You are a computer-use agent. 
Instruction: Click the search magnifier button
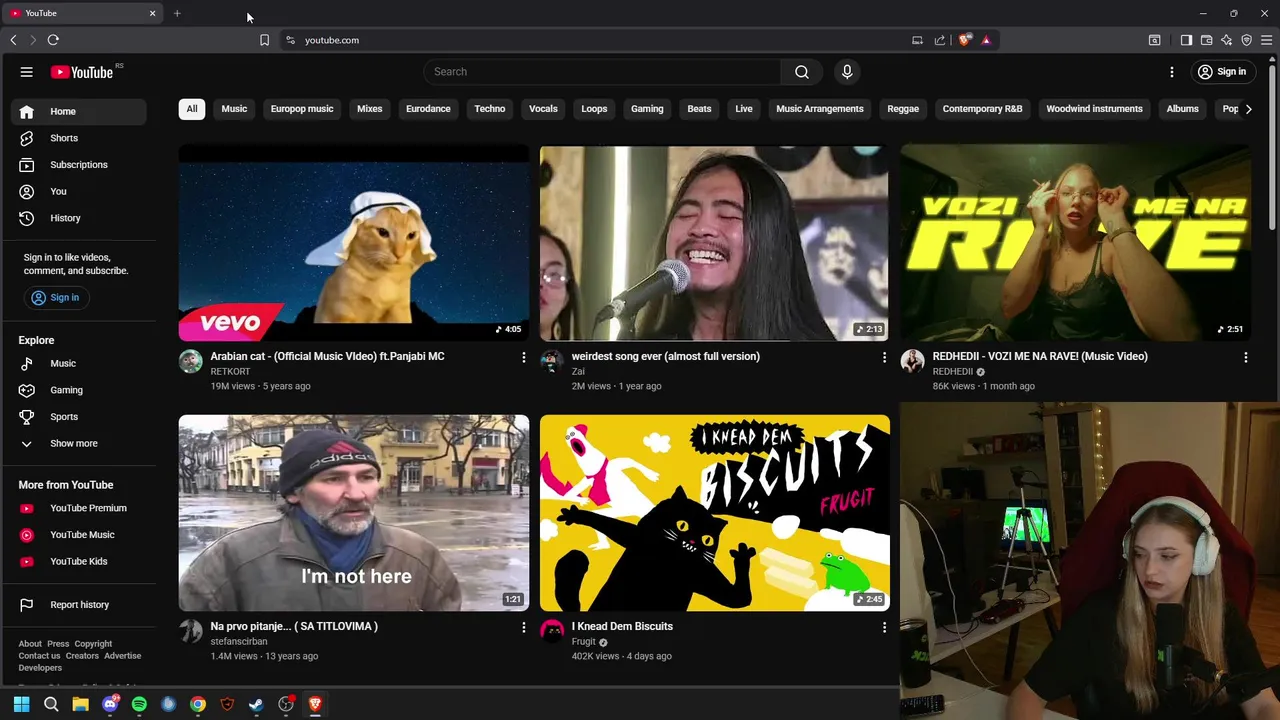pyautogui.click(x=801, y=72)
